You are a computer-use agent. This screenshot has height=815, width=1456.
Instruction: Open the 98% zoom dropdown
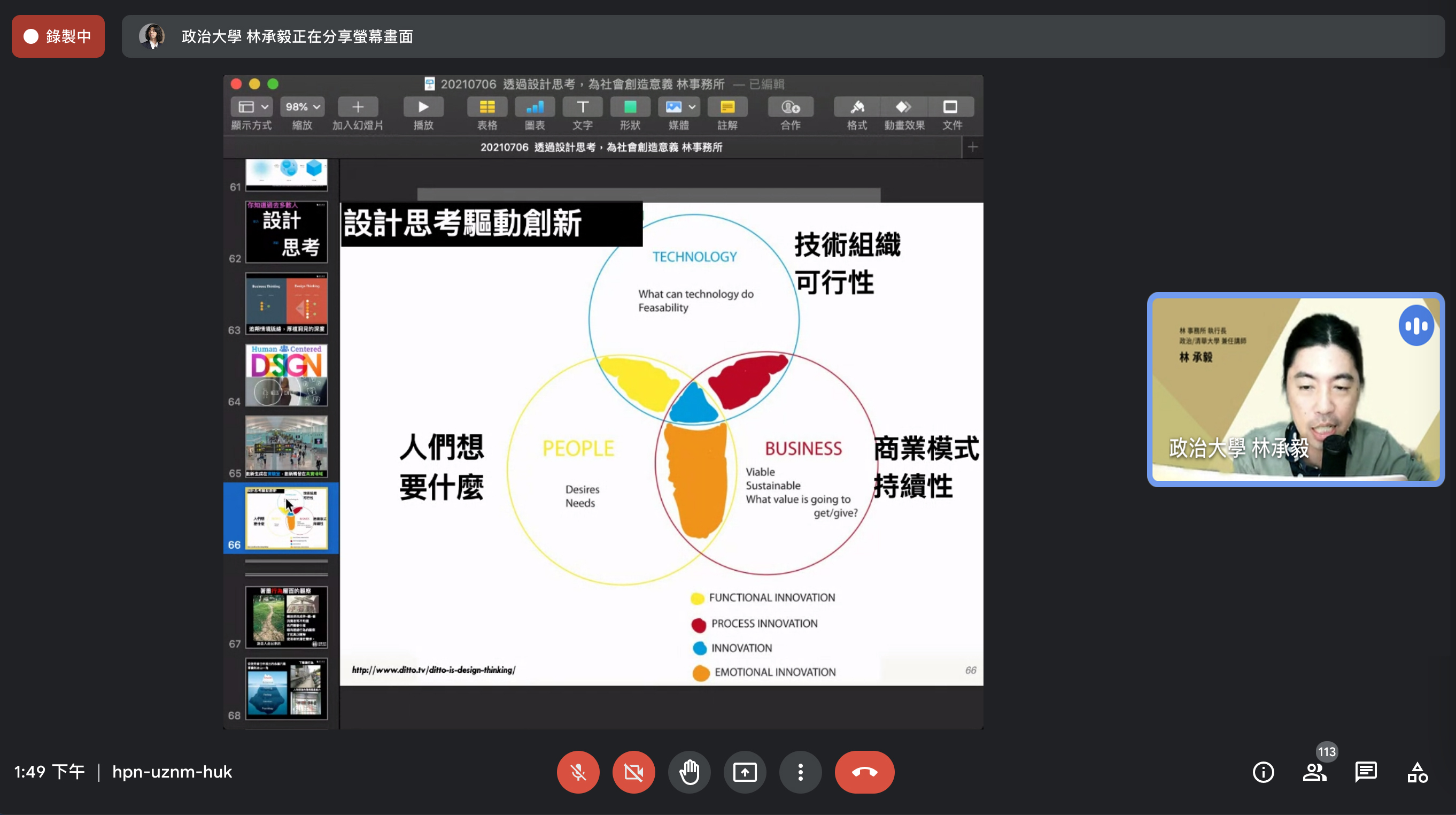(303, 107)
